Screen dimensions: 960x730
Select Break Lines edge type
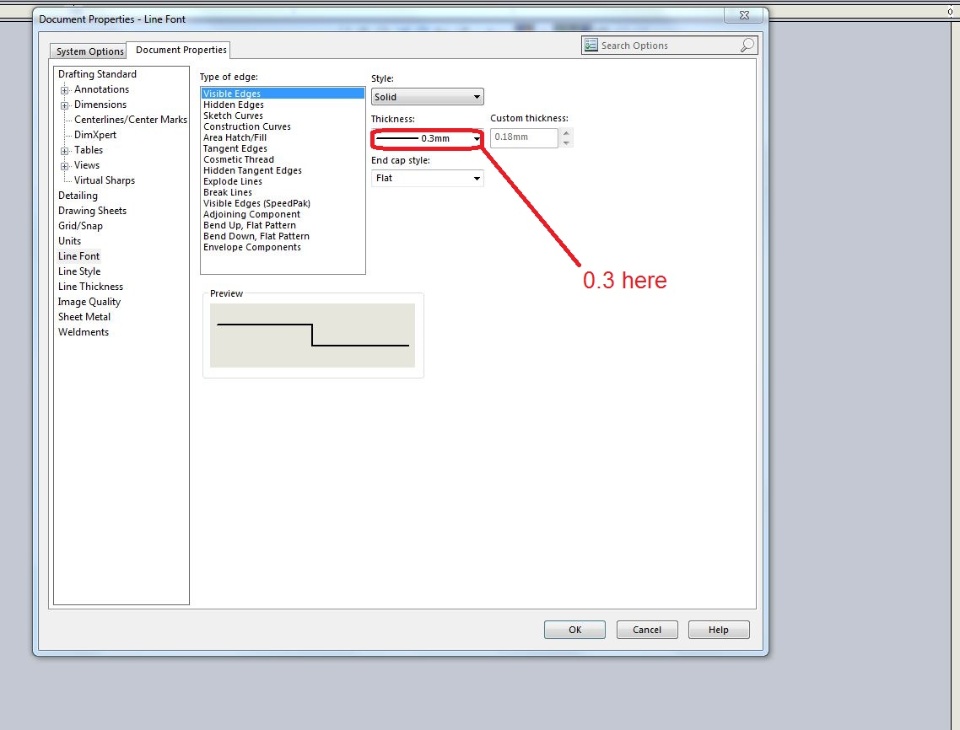pyautogui.click(x=227, y=192)
